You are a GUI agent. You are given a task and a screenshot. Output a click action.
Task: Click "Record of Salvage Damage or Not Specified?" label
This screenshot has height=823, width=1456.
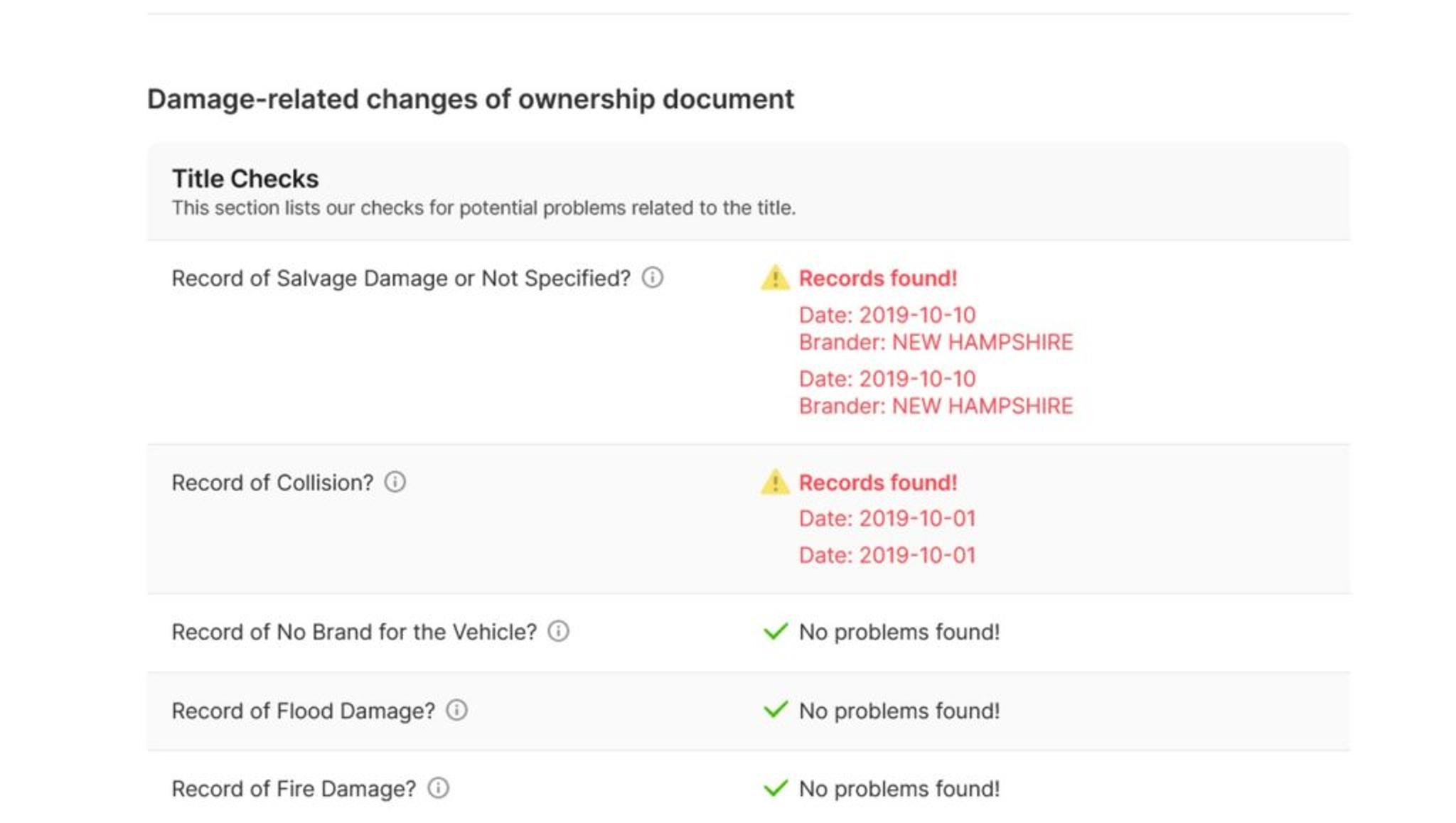401,279
